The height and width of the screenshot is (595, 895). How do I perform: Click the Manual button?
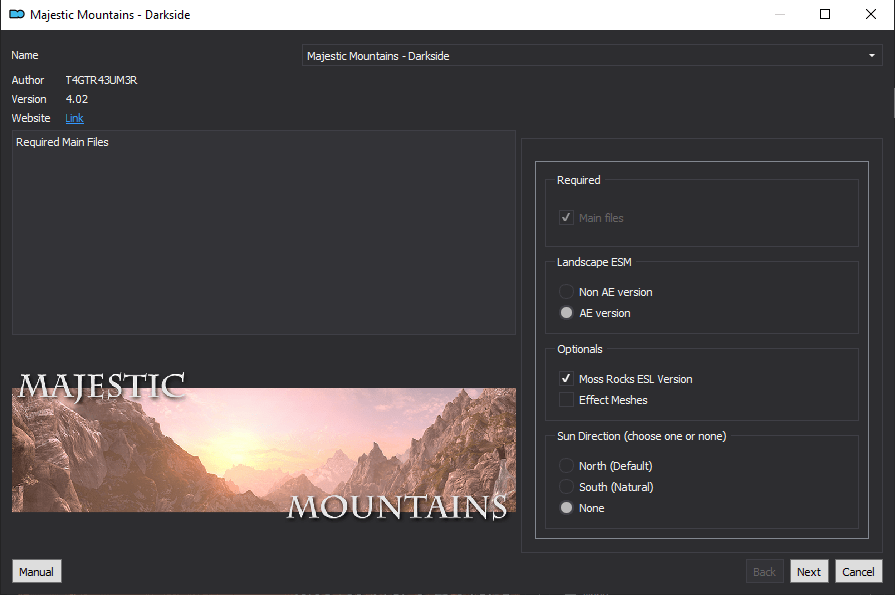[37, 572]
